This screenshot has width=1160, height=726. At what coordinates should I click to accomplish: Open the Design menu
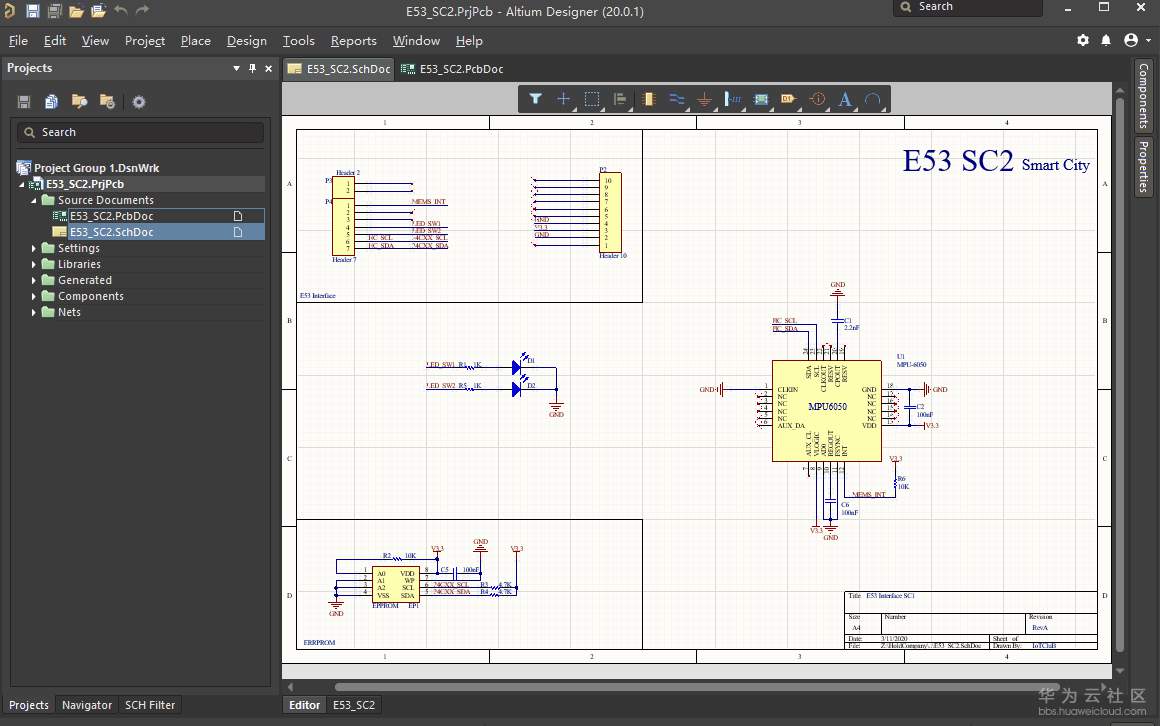(x=246, y=41)
